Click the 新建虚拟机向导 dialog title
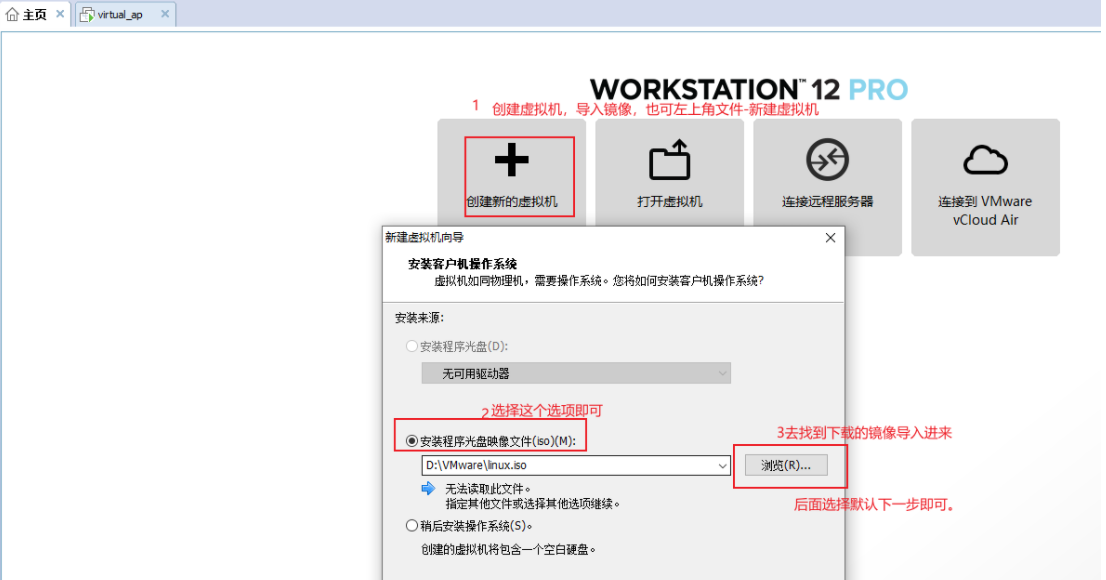The image size is (1106, 580). (425, 238)
